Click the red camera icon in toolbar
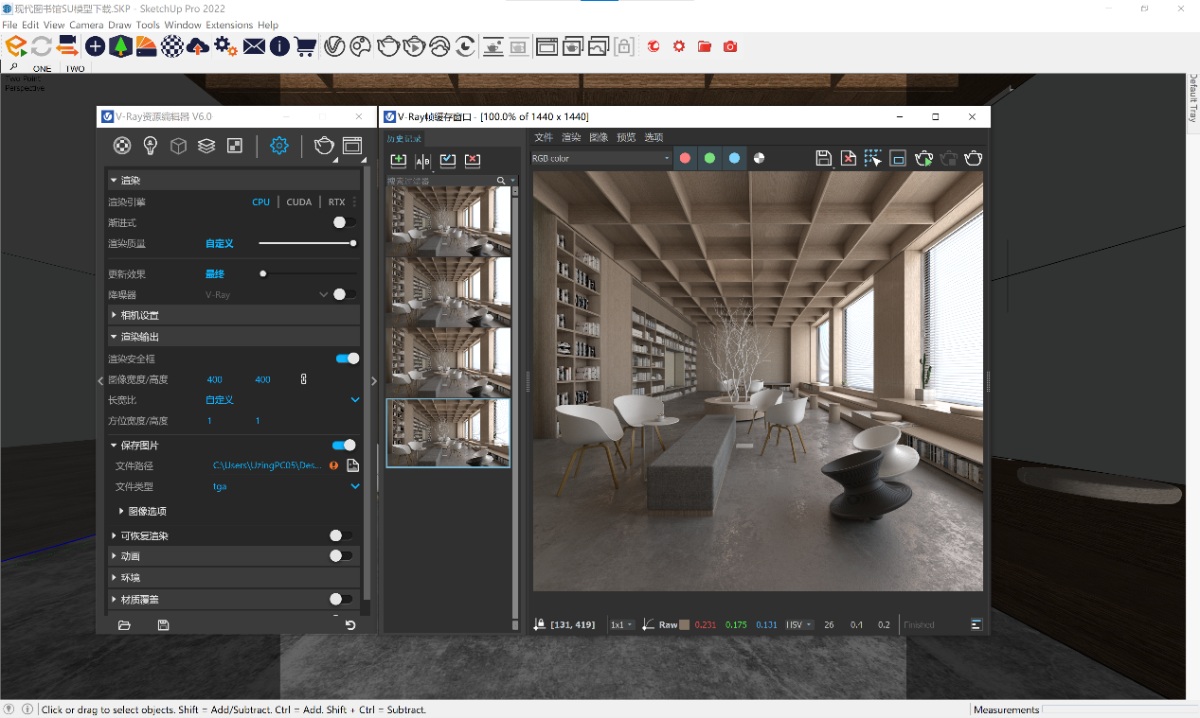 click(730, 46)
